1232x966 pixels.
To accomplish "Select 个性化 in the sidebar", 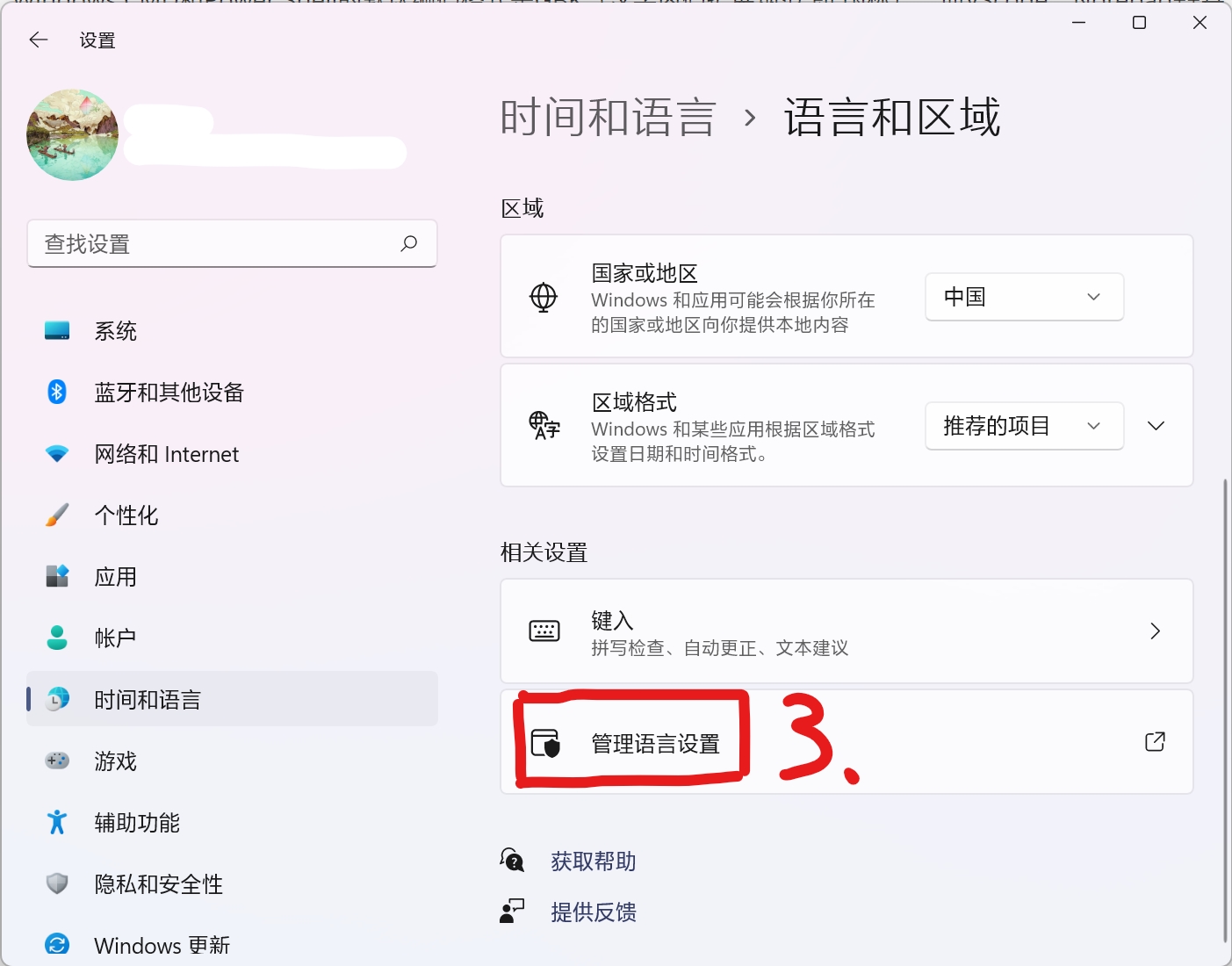I will coord(233,515).
